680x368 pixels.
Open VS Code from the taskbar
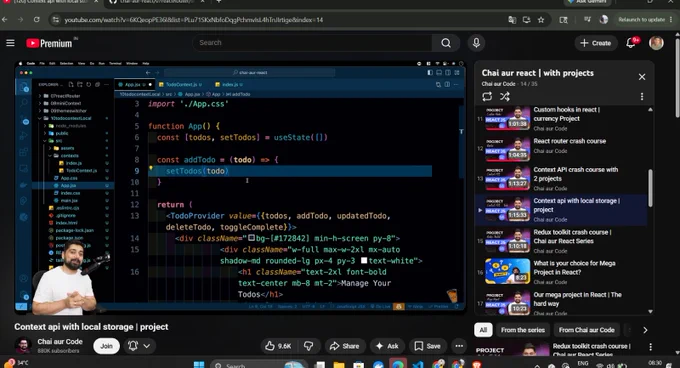tap(418, 365)
